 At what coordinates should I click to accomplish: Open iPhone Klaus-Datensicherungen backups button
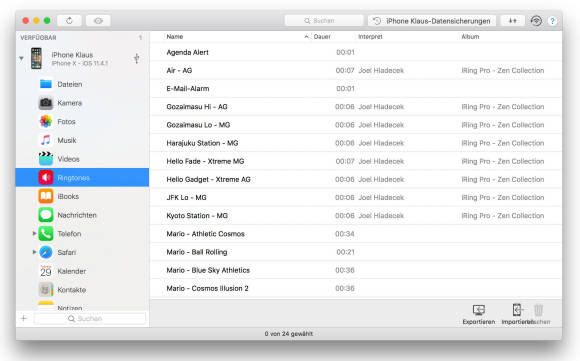[x=431, y=21]
